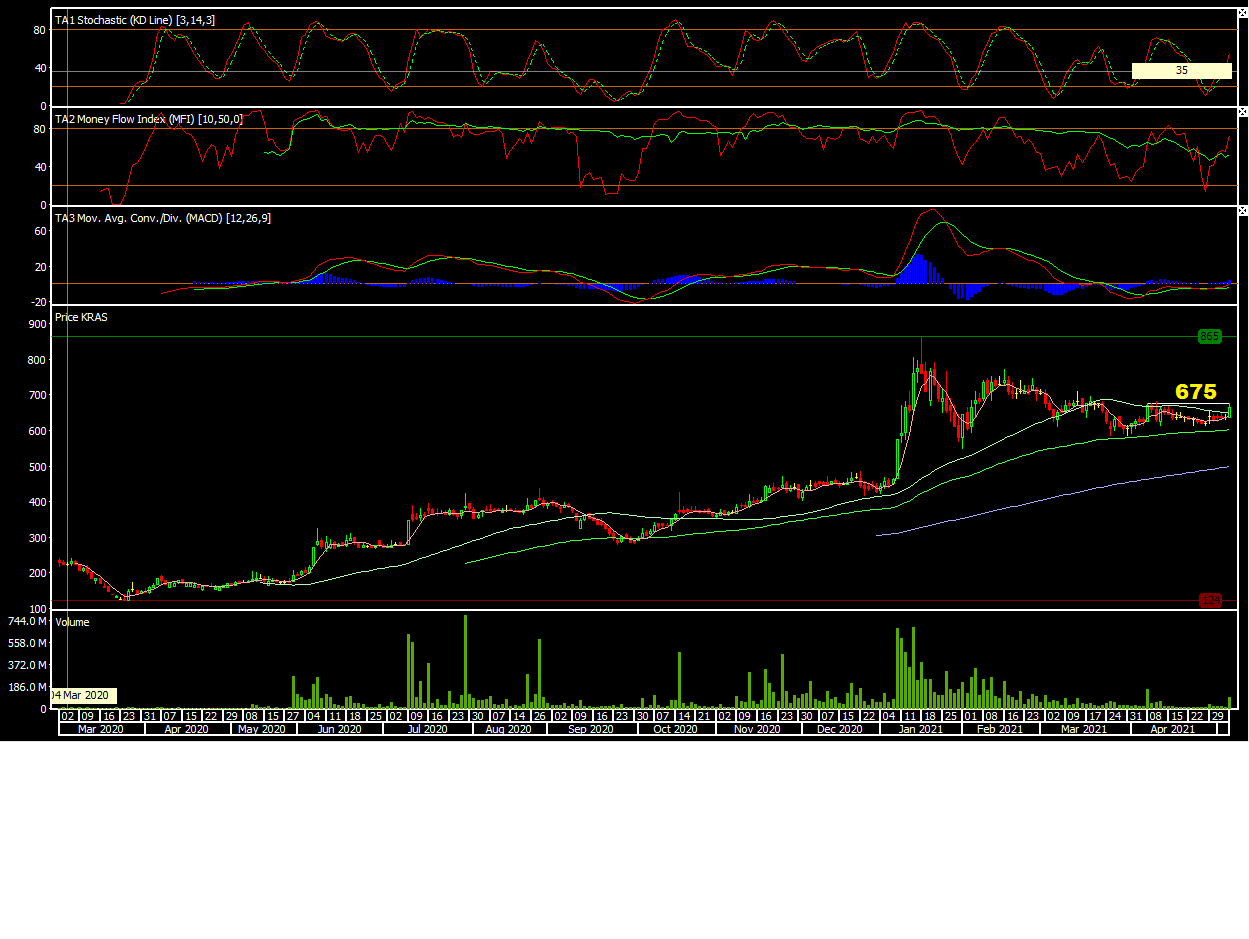Click the green 865 price level marker

click(1210, 336)
